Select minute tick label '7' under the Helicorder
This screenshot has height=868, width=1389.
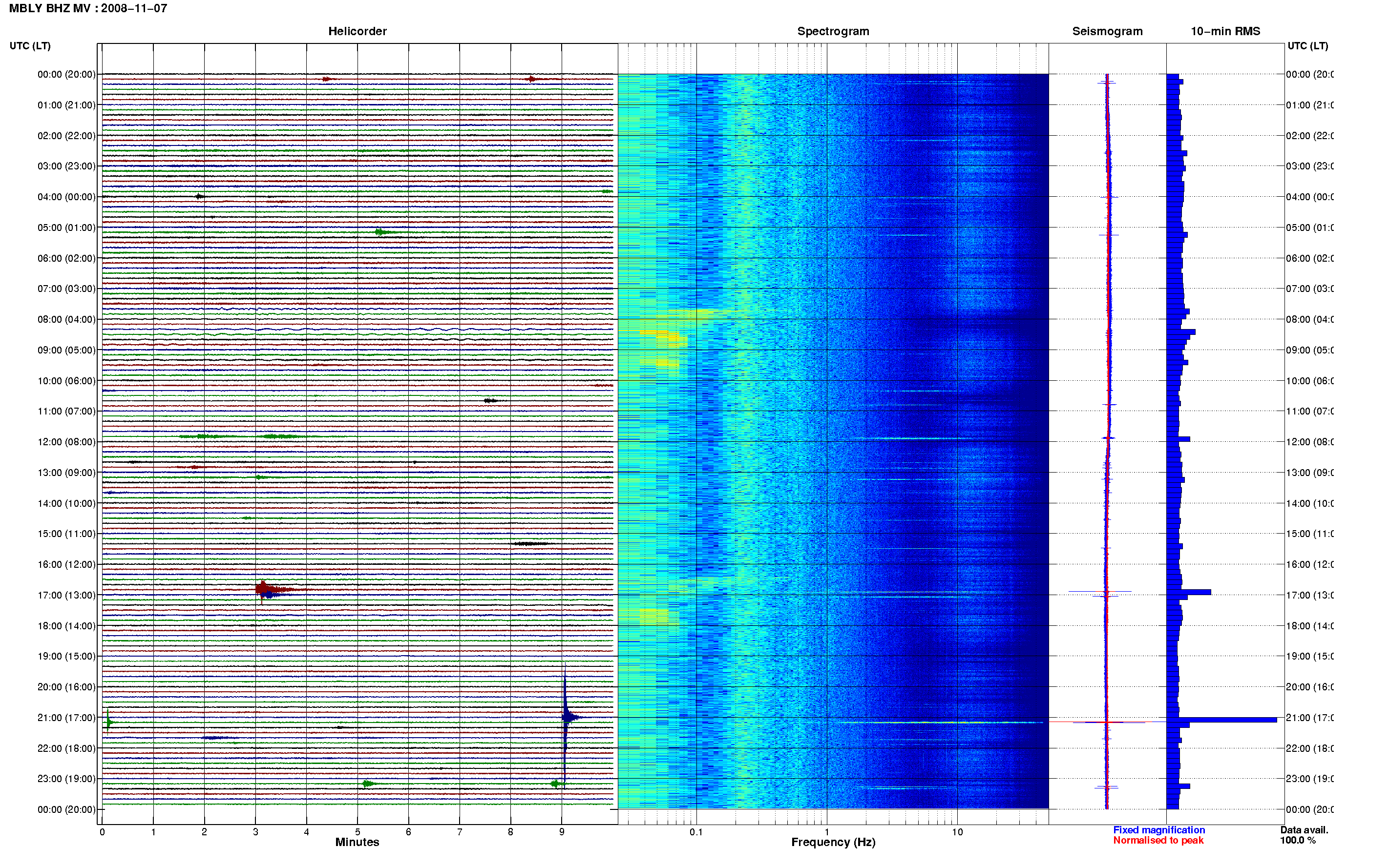coord(460,832)
